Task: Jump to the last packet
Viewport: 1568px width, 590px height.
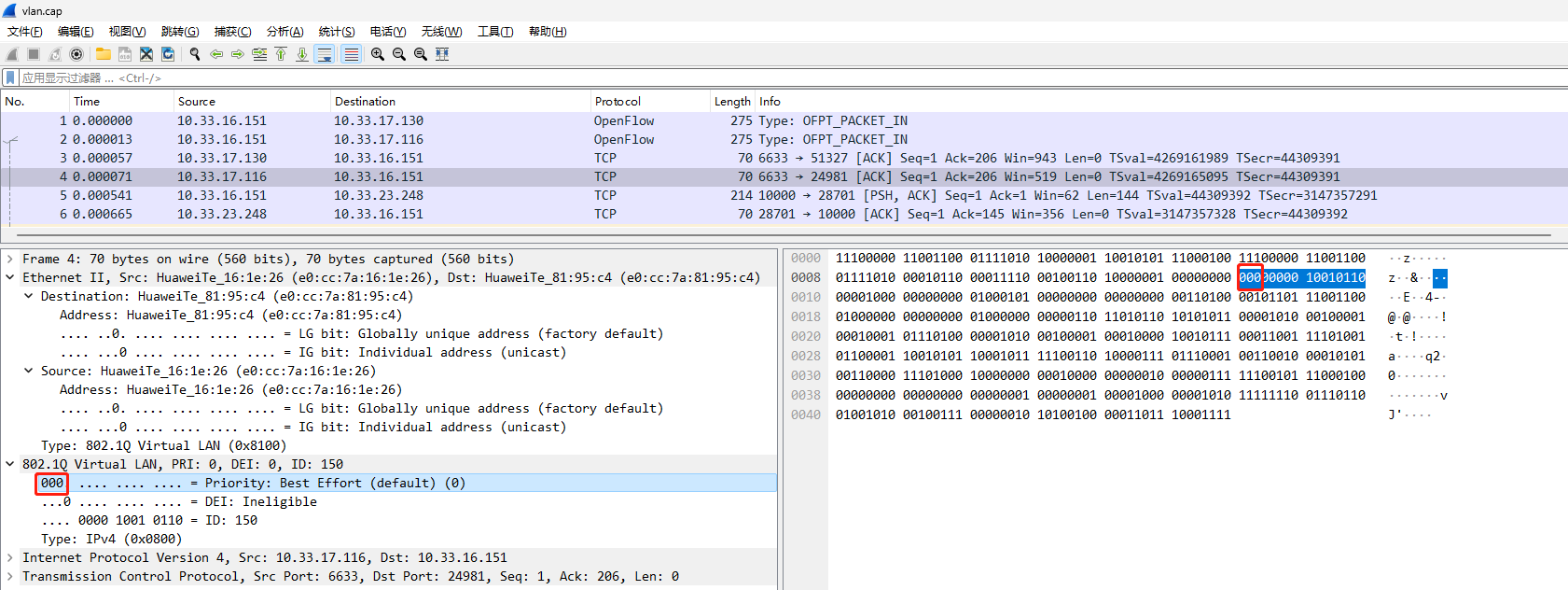Action: click(302, 54)
